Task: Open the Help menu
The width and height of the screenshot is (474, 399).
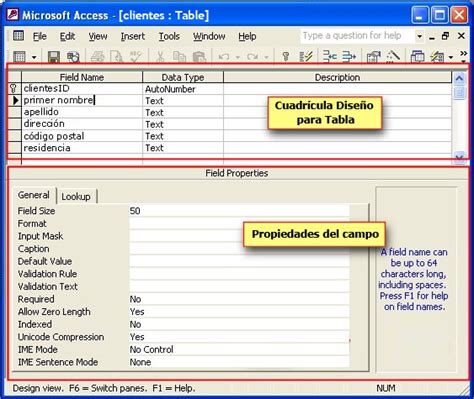Action: coord(247,36)
